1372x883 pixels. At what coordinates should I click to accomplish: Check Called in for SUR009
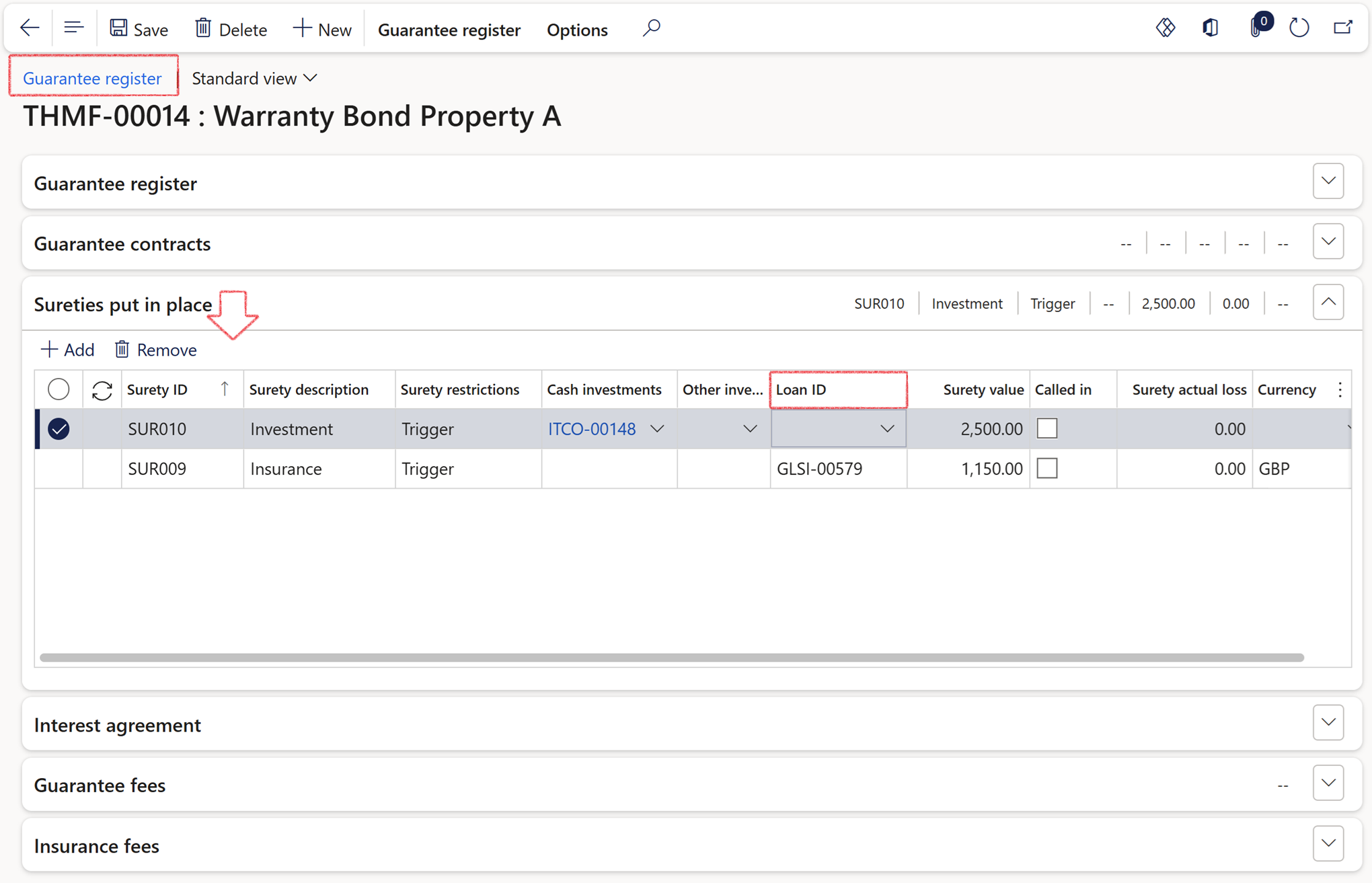(1047, 468)
